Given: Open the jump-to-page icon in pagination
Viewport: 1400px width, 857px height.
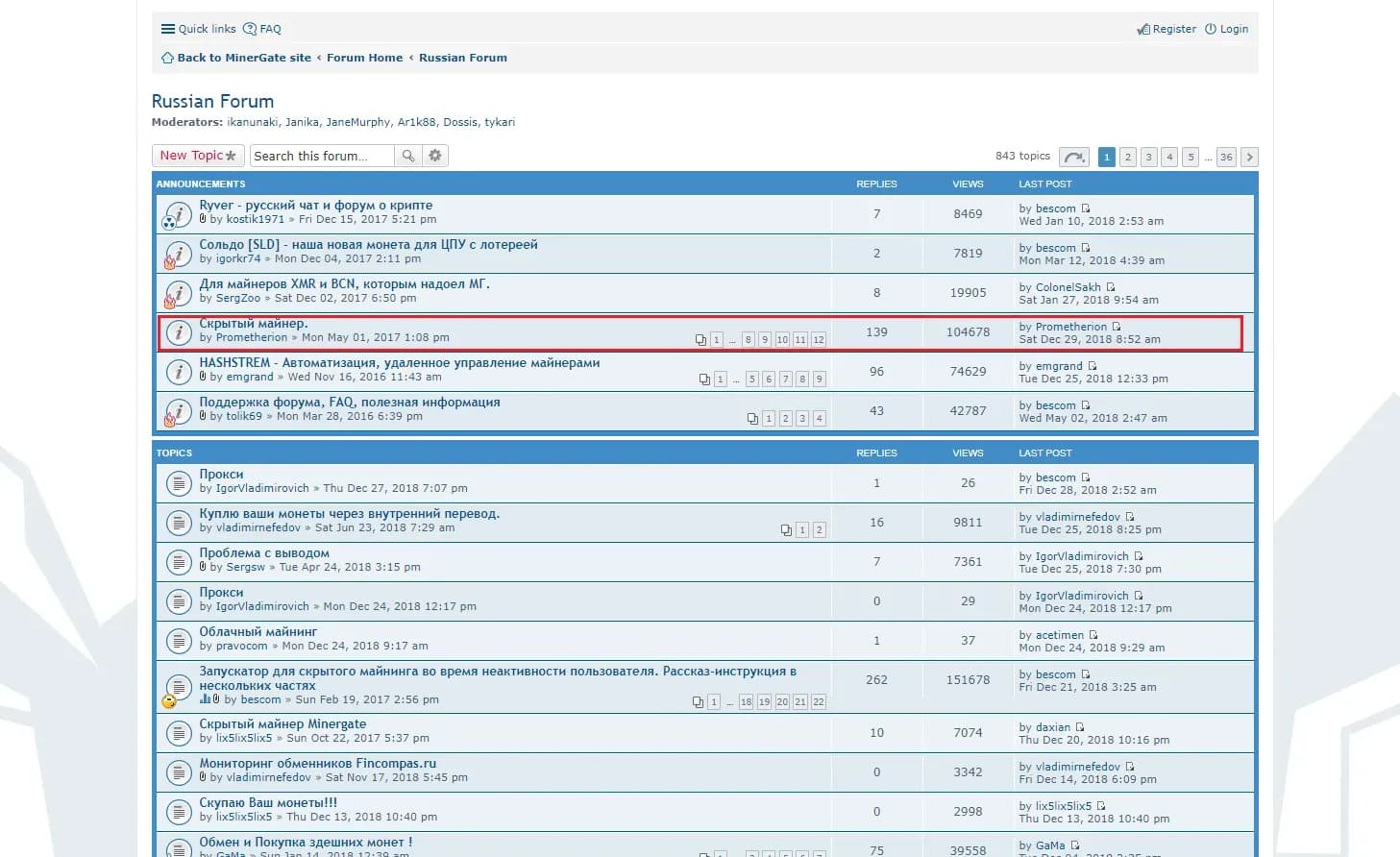Looking at the screenshot, I should (1074, 157).
